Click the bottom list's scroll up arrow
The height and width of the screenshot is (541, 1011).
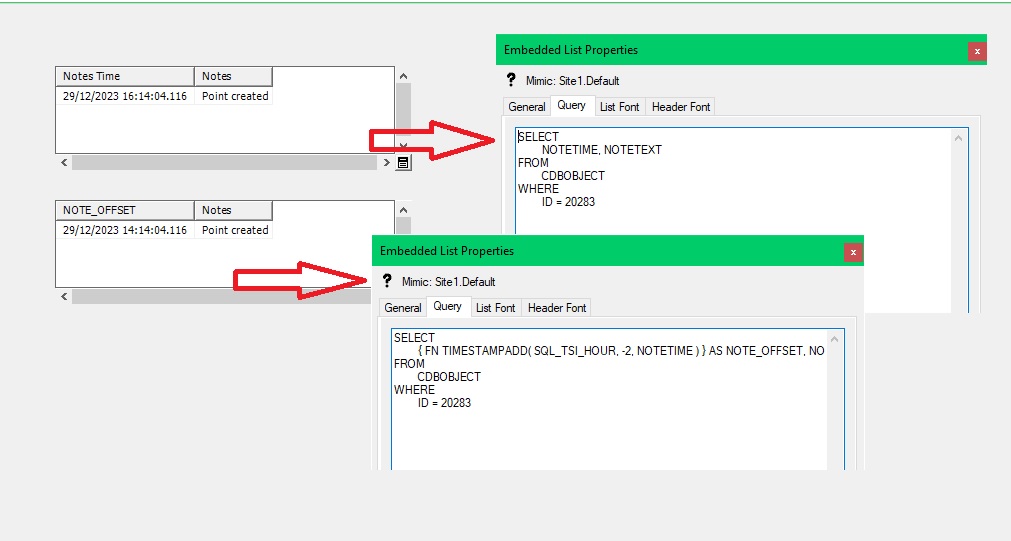coord(404,210)
